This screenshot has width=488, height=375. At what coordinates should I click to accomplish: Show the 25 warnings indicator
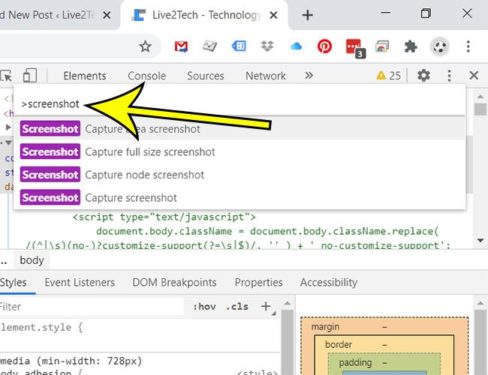point(388,76)
